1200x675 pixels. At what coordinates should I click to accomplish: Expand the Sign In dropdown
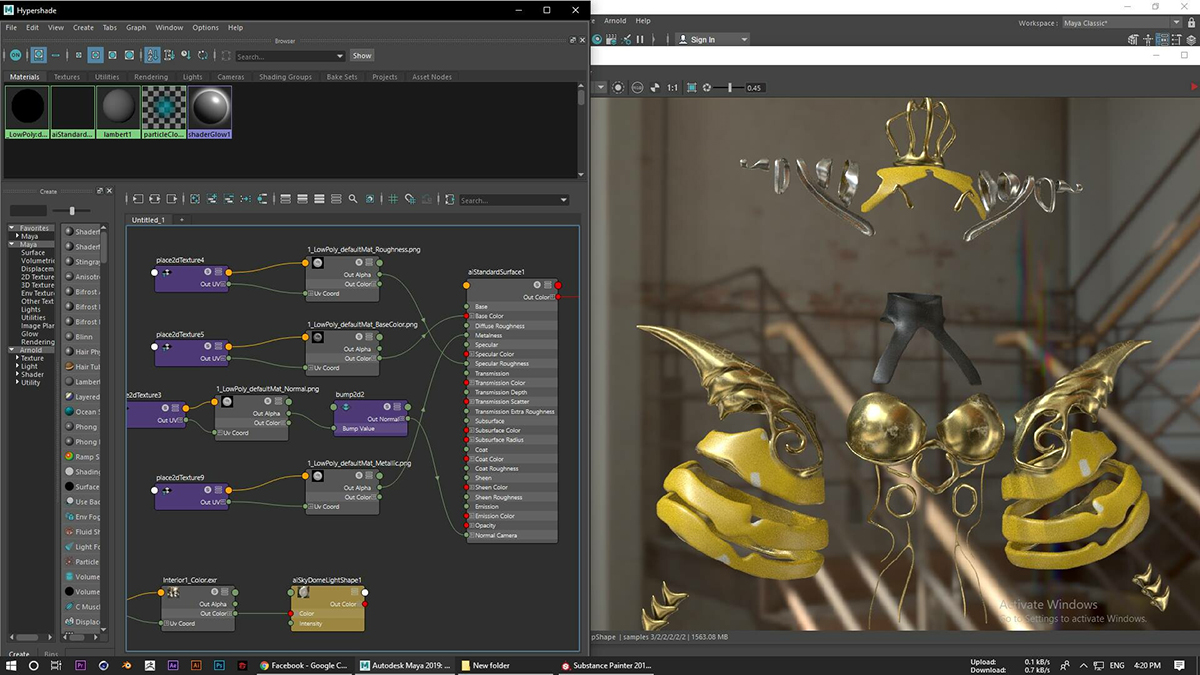[744, 39]
